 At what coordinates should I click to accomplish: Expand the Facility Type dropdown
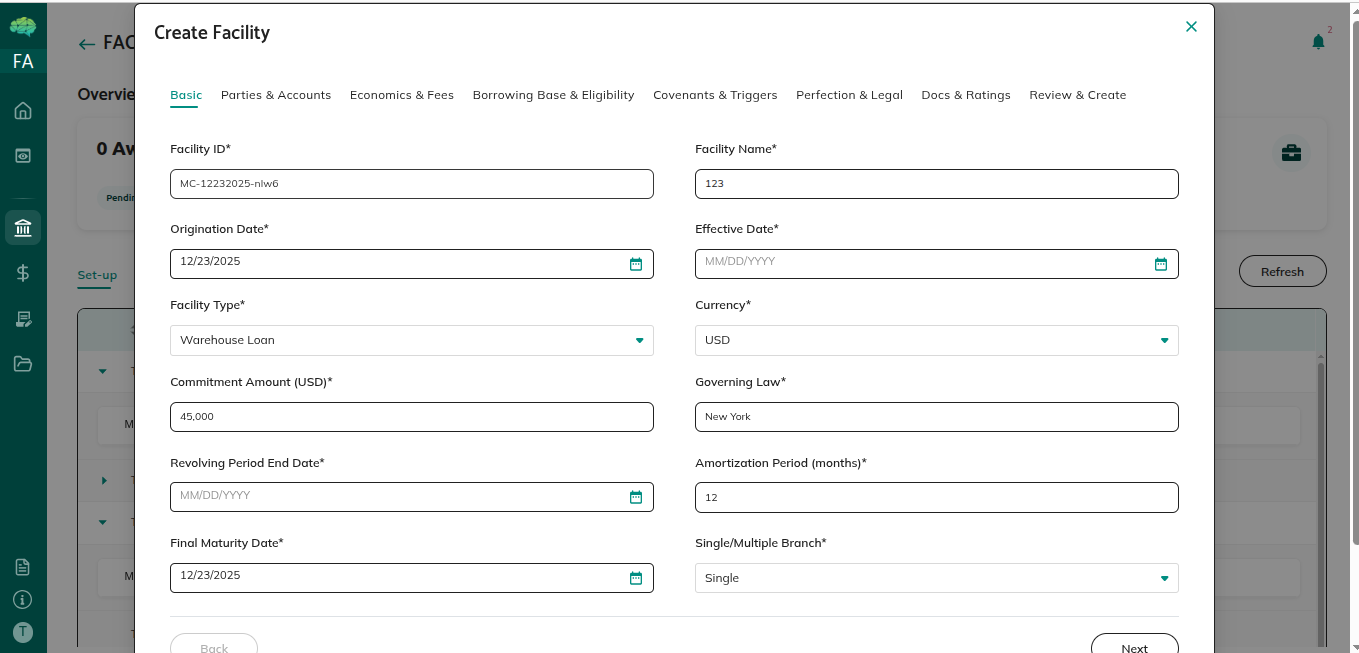coord(411,340)
